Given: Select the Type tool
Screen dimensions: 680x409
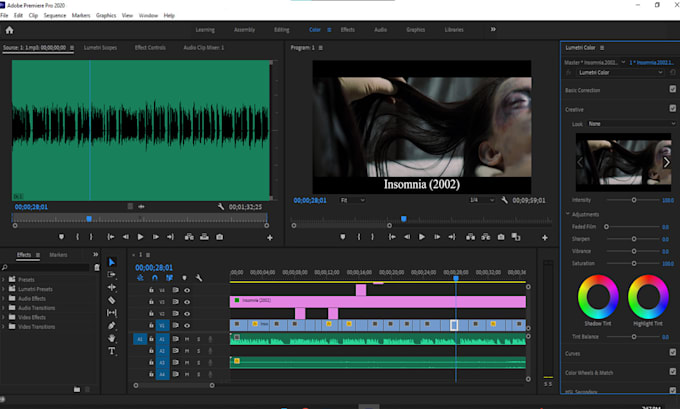Looking at the screenshot, I should tap(111, 351).
